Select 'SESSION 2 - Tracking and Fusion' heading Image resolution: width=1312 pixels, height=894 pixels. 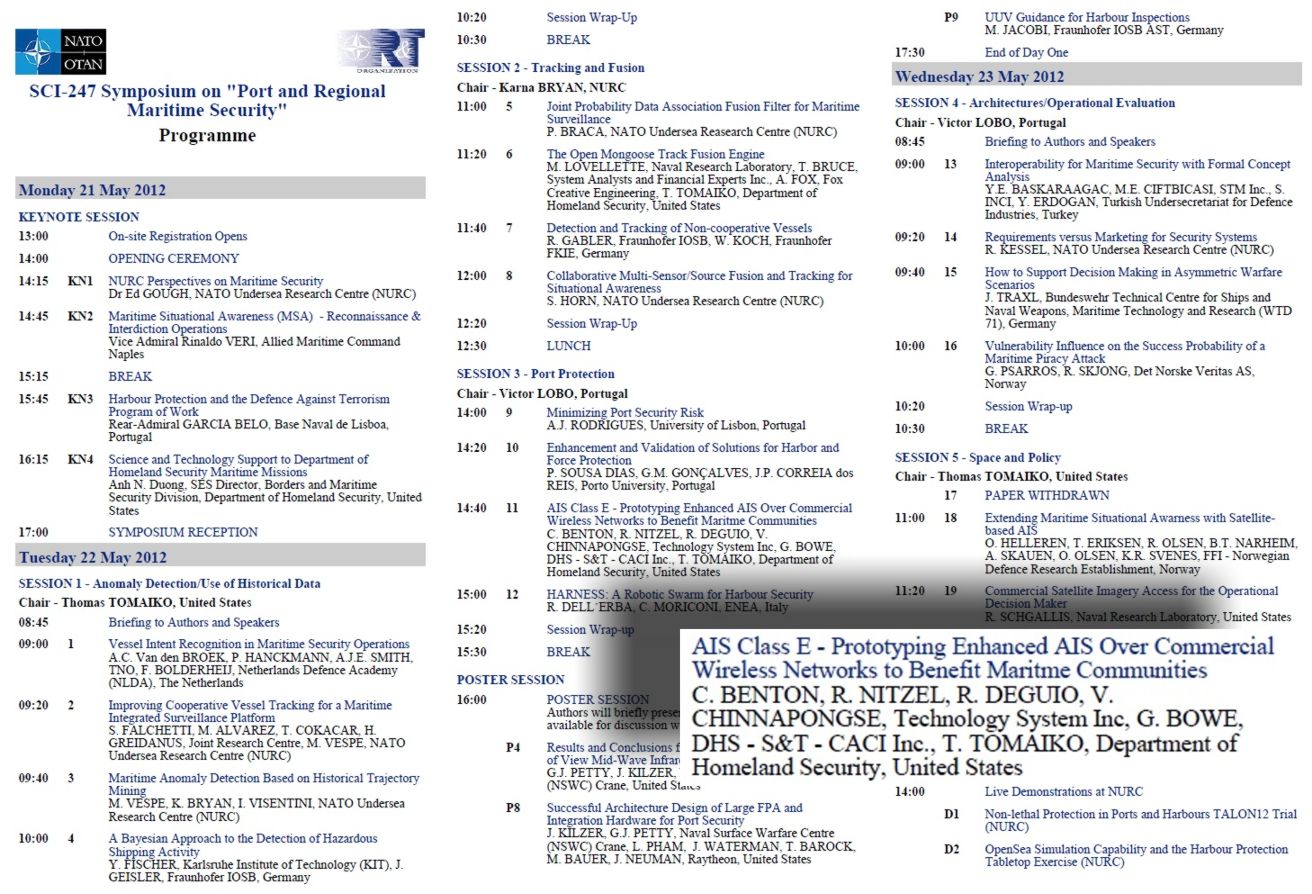click(x=550, y=68)
